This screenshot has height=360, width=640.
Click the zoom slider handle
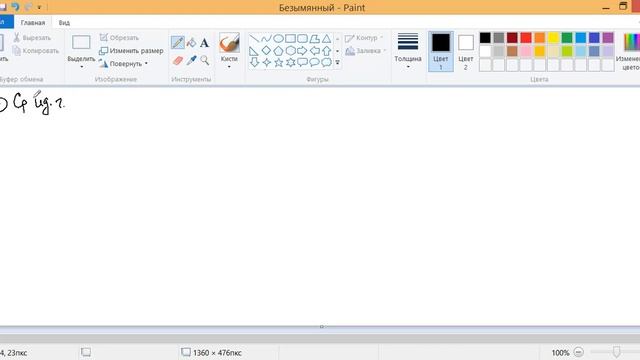tap(617, 352)
